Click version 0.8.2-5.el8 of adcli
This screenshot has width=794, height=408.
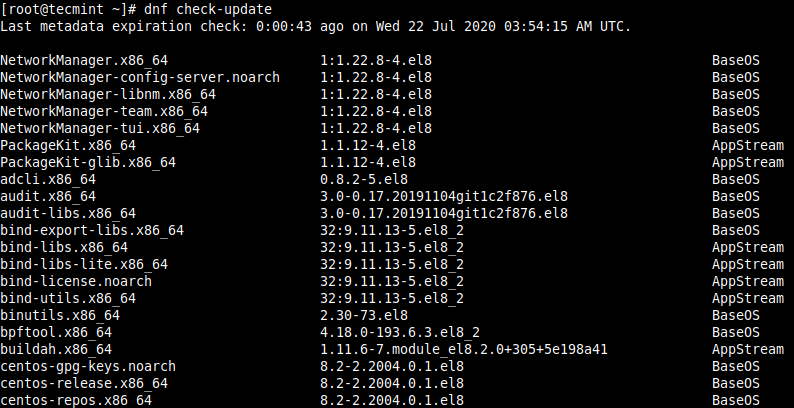(x=364, y=180)
